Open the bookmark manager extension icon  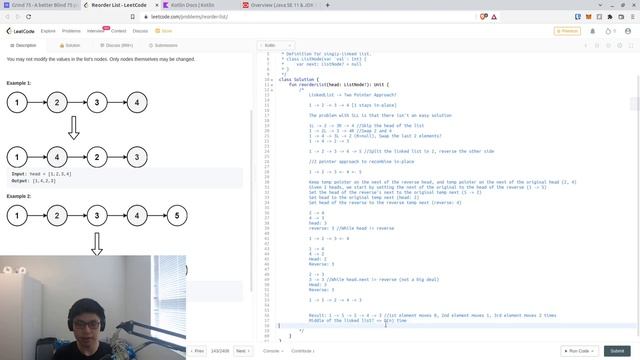coord(578,17)
